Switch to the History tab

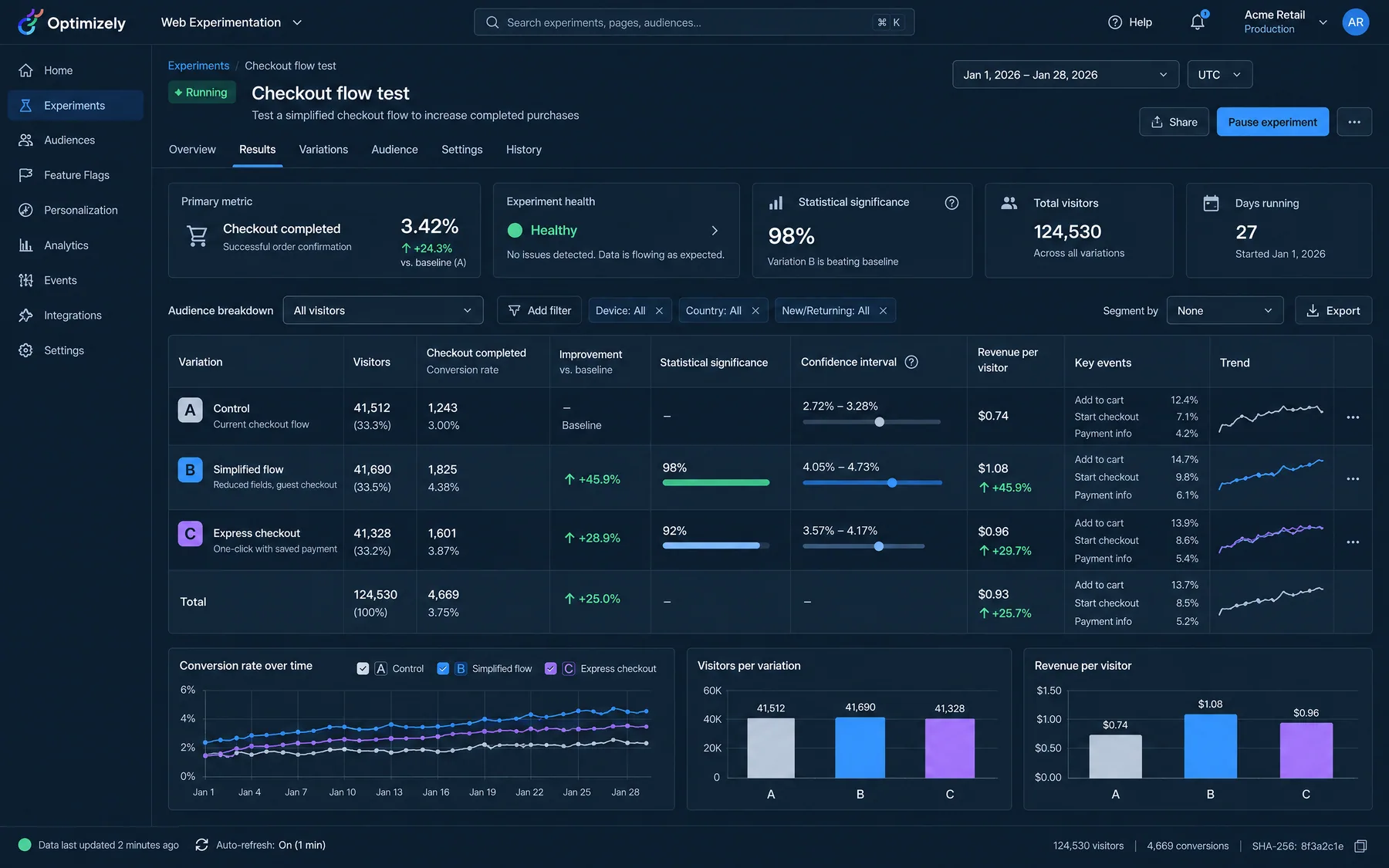pos(523,150)
